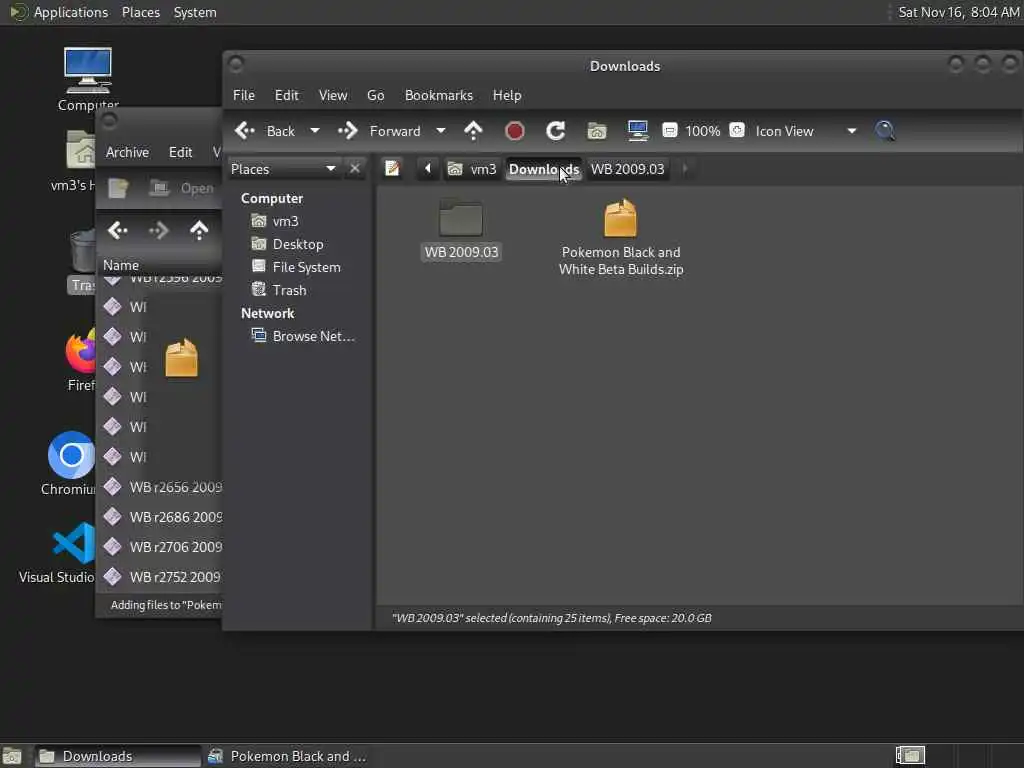Viewport: 1024px width, 768px height.
Task: Open the Places sidebar selector dropdown
Action: click(x=283, y=169)
